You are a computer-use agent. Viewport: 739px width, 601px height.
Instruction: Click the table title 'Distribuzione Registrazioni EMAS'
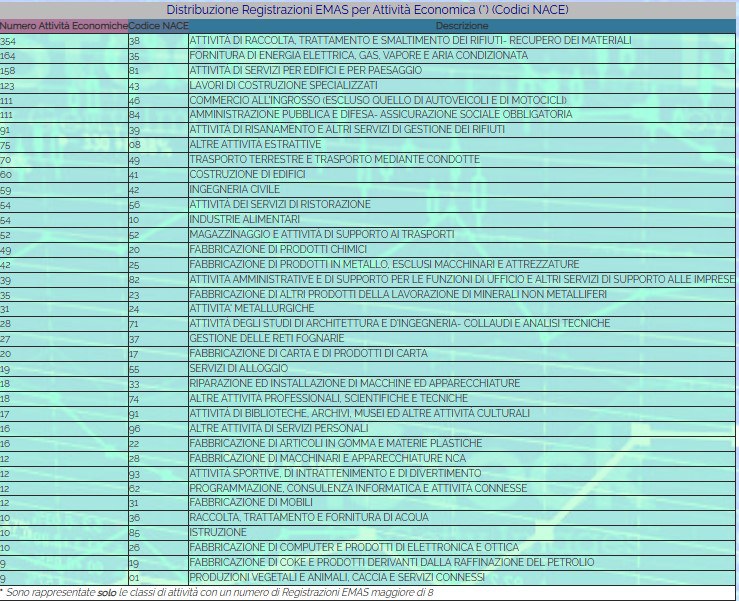pyautogui.click(x=369, y=9)
